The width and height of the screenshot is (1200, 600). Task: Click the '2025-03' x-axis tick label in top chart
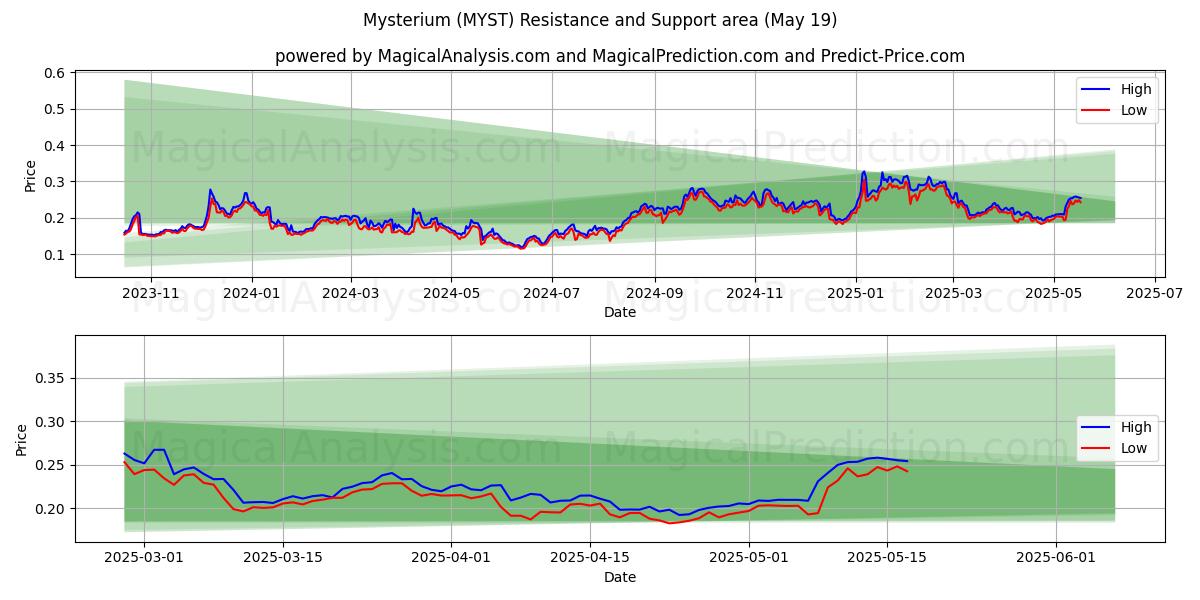click(952, 294)
